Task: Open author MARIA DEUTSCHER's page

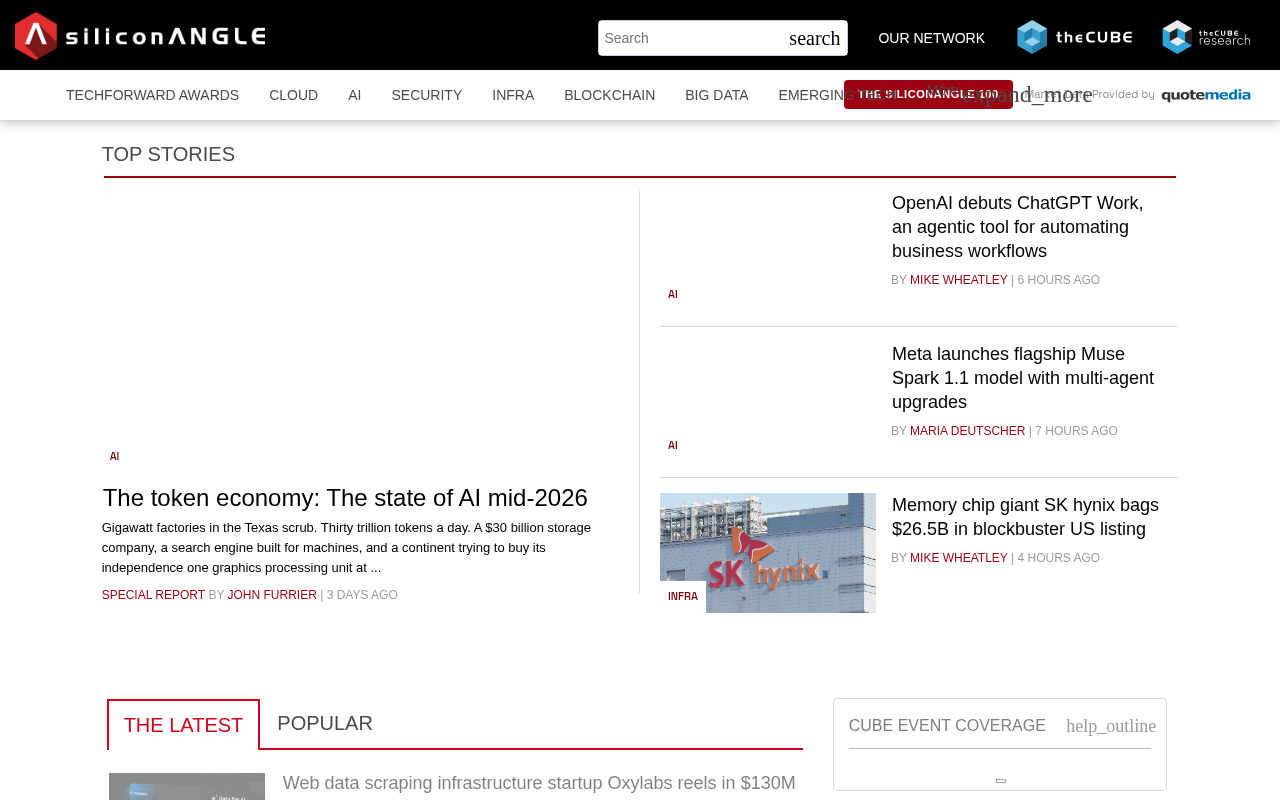Action: click(x=967, y=431)
